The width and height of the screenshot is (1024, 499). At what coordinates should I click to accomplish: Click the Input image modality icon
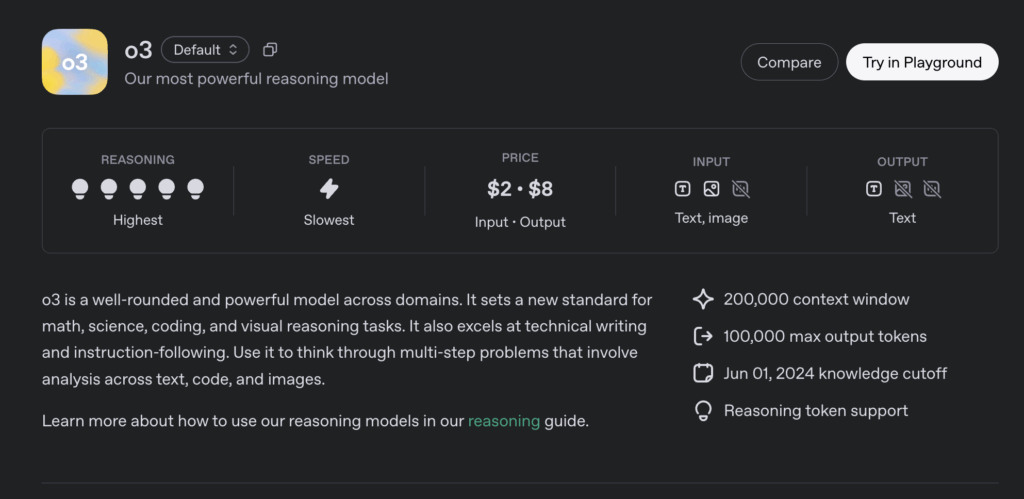(711, 189)
